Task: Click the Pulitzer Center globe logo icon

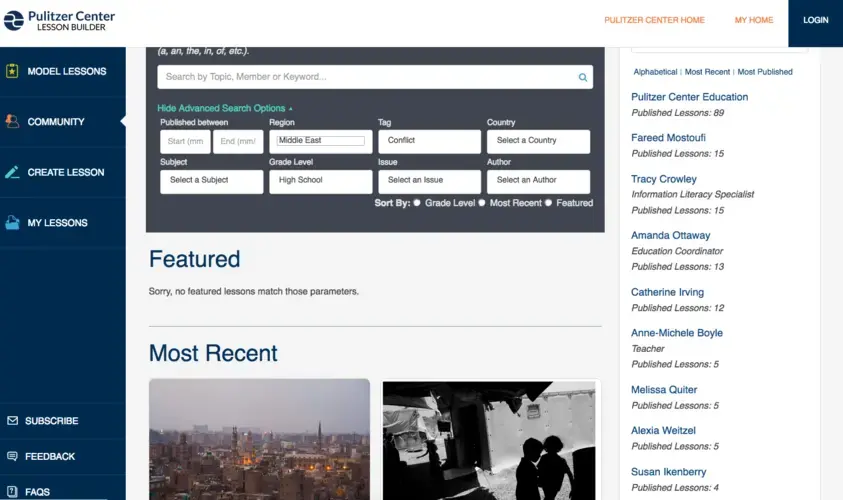Action: click(14, 20)
